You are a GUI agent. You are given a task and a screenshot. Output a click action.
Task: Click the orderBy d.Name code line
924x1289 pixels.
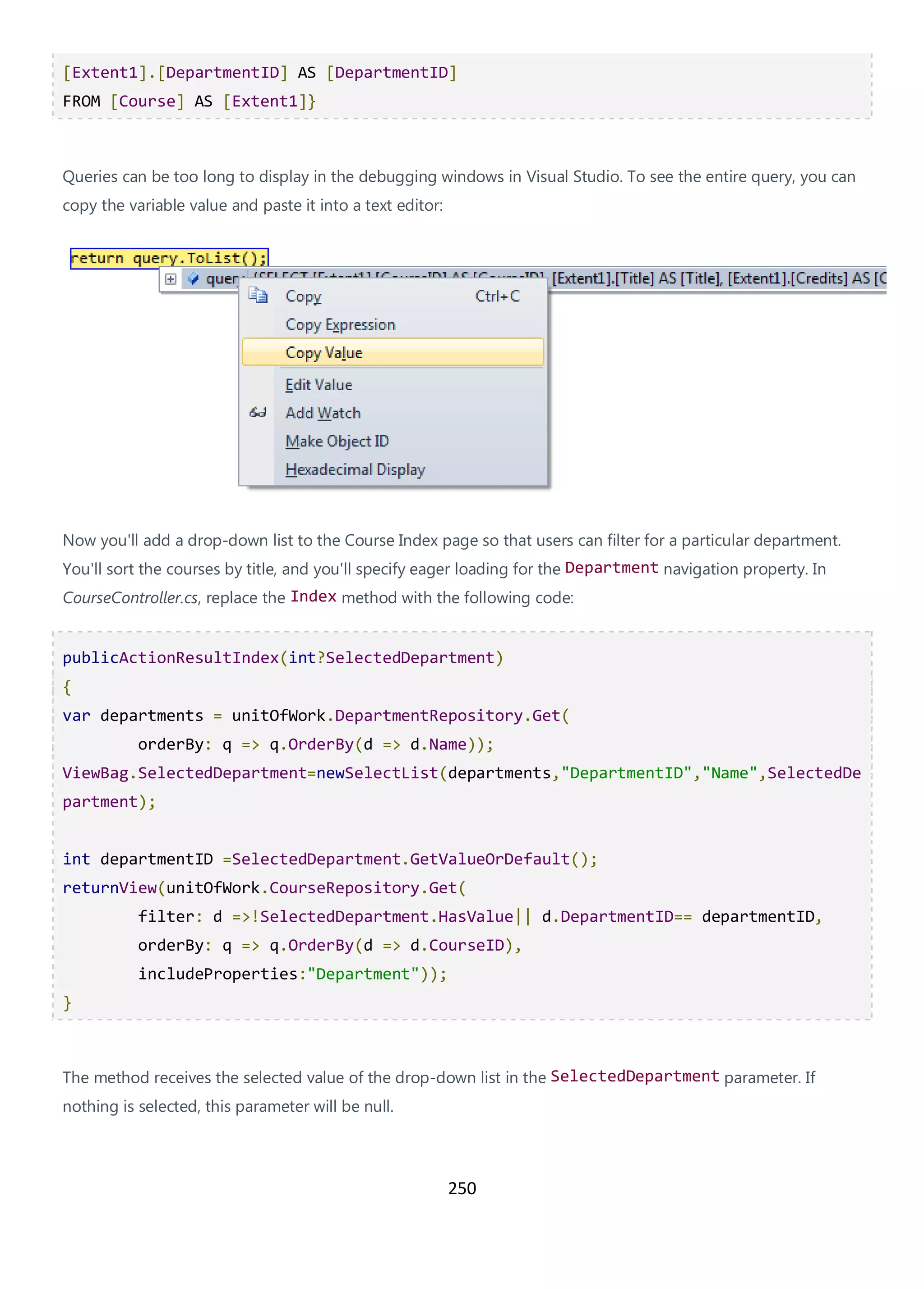tap(316, 744)
